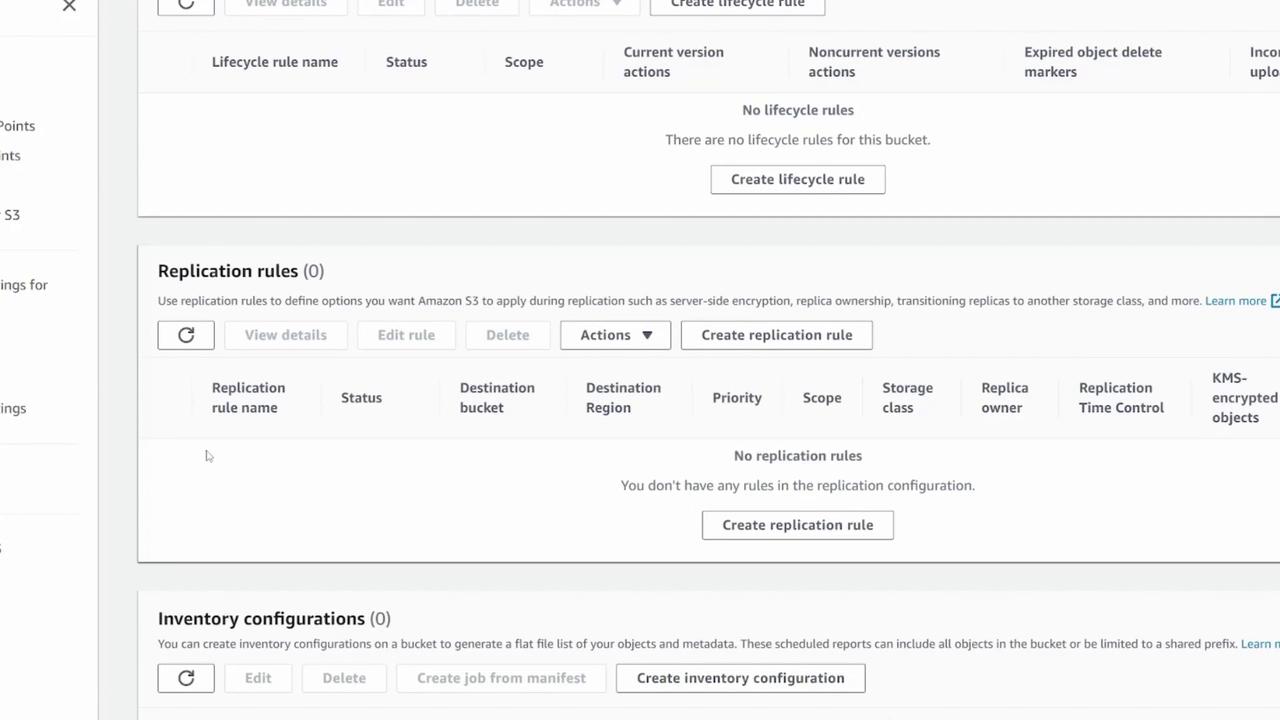Close the left navigation panel
The width and height of the screenshot is (1280, 720).
pos(69,6)
